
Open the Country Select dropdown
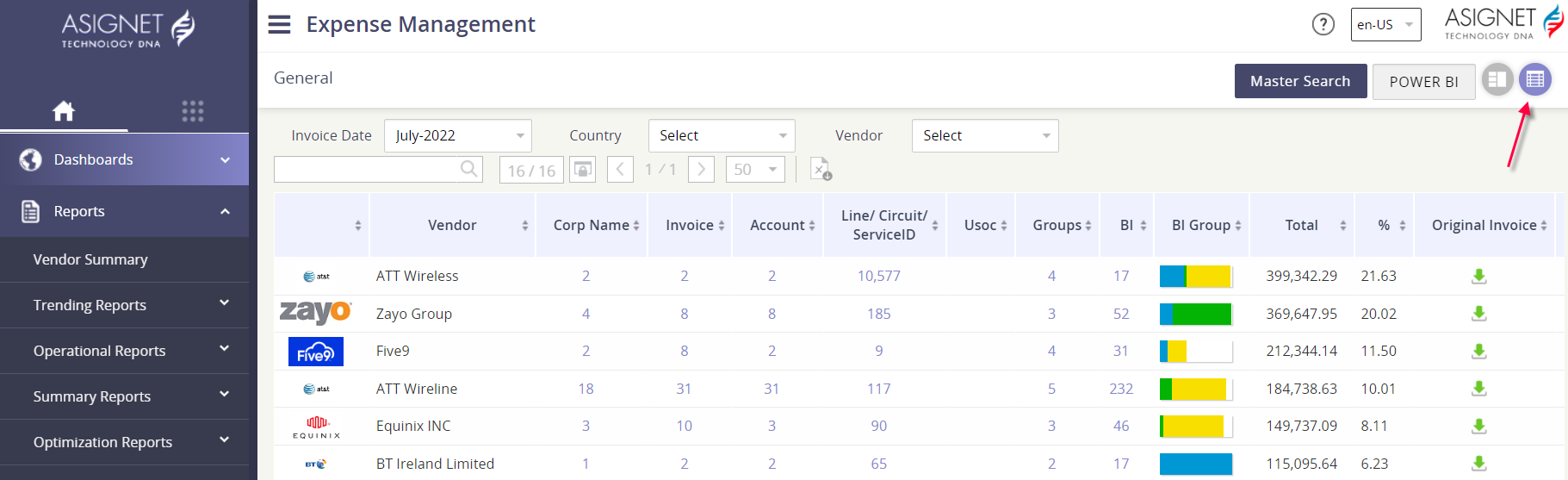(x=722, y=135)
